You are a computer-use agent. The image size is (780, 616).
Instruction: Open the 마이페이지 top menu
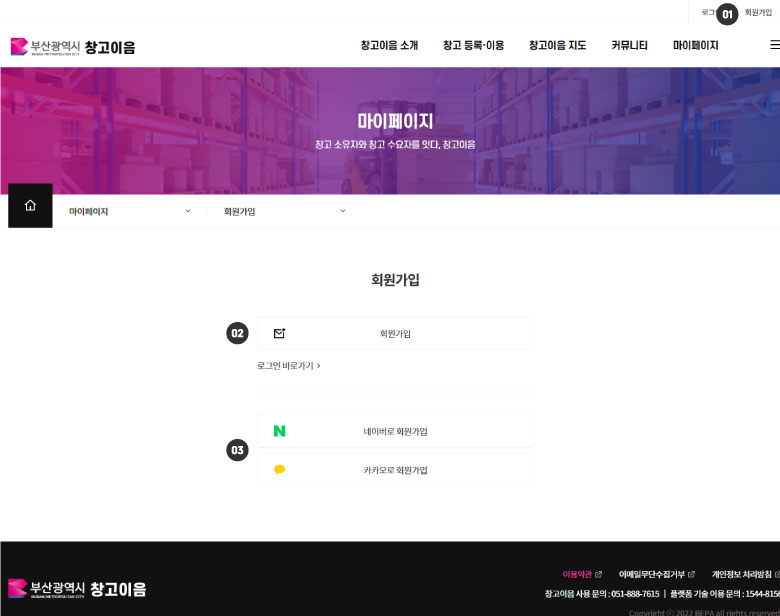(x=695, y=45)
